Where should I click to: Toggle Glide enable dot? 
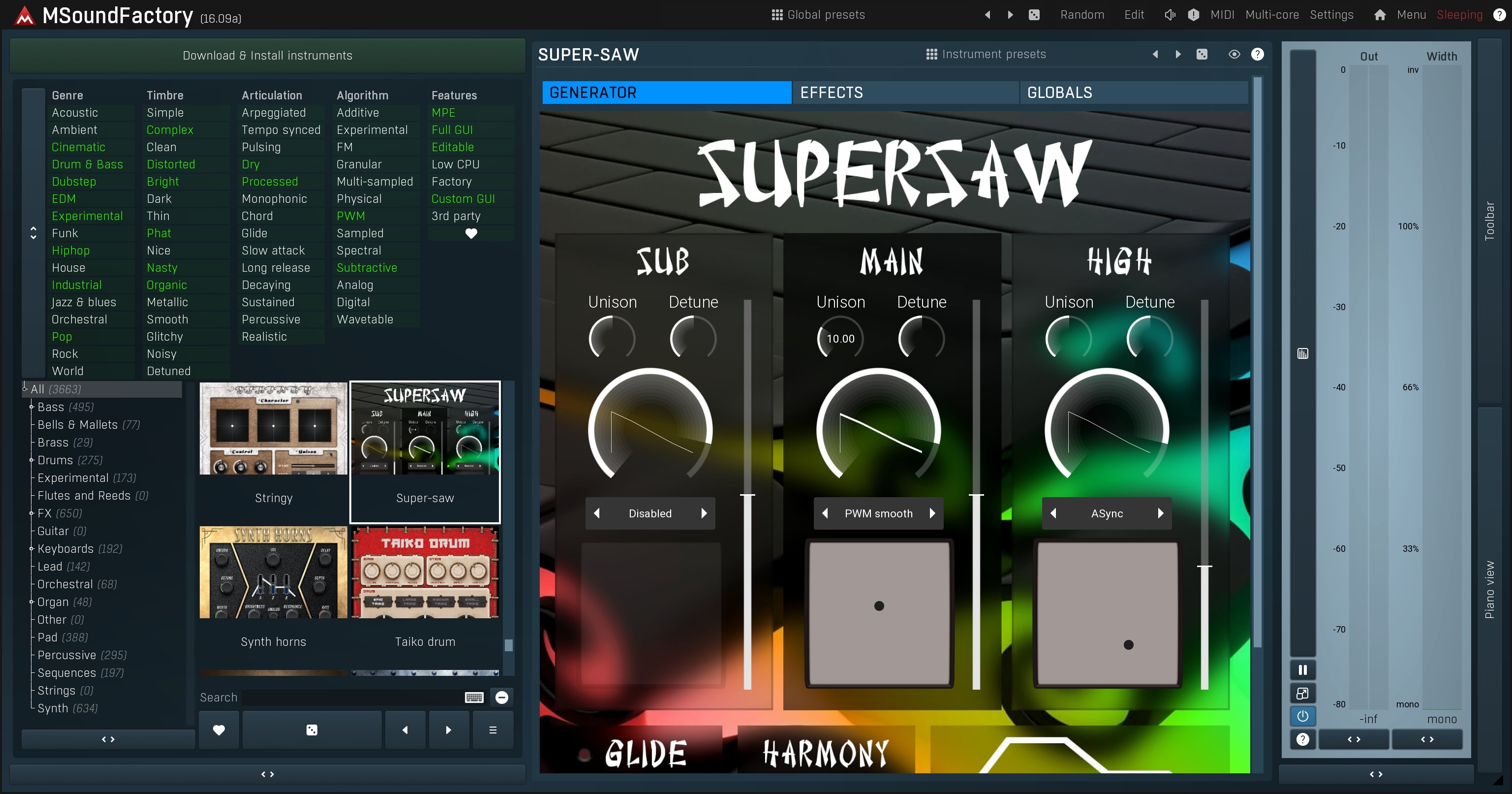[x=584, y=754]
